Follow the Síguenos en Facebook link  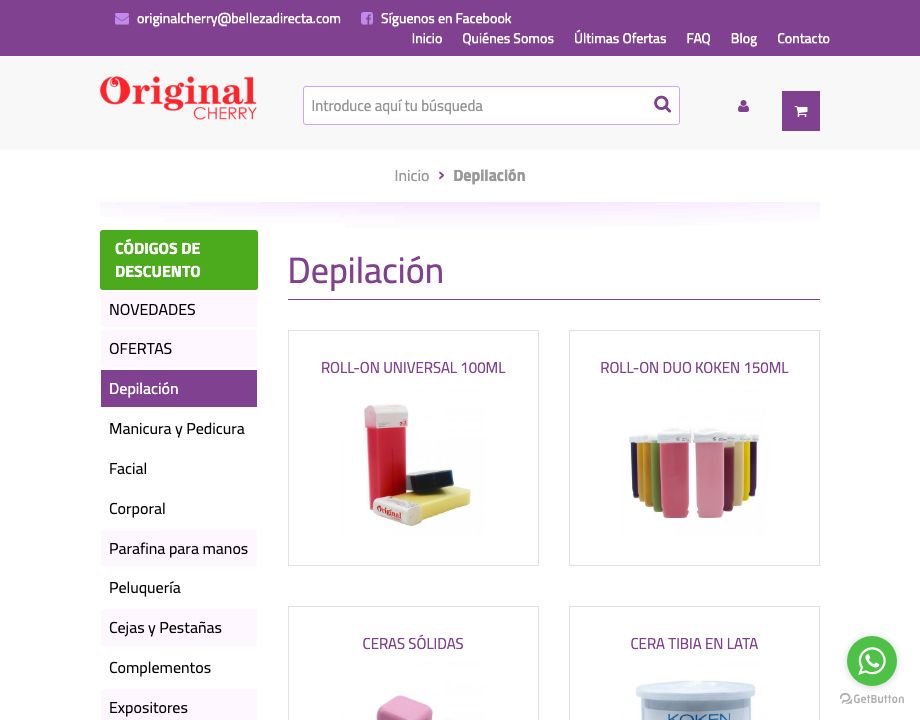coord(446,19)
